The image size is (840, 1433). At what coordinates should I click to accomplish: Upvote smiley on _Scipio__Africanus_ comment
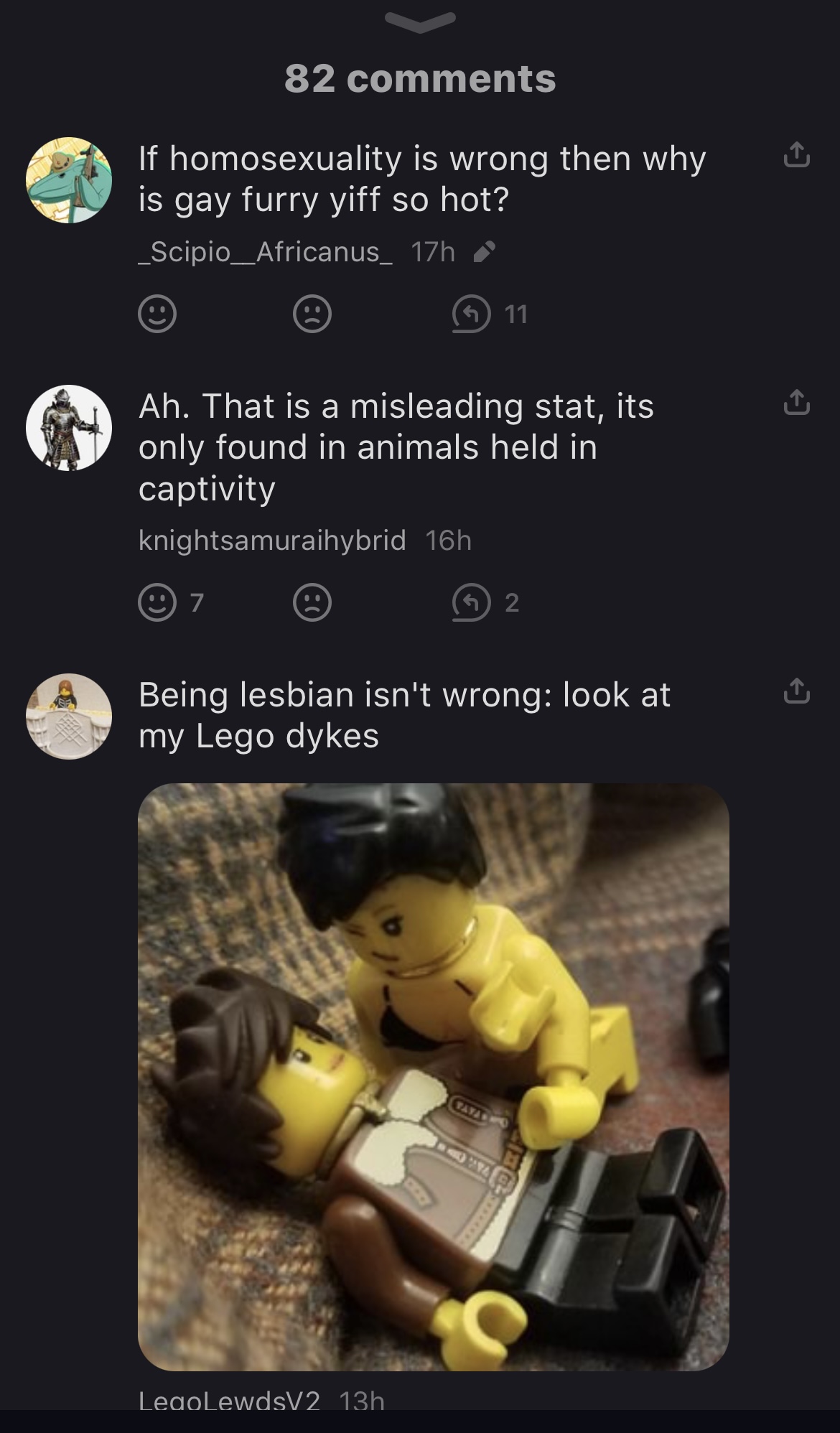tap(157, 314)
